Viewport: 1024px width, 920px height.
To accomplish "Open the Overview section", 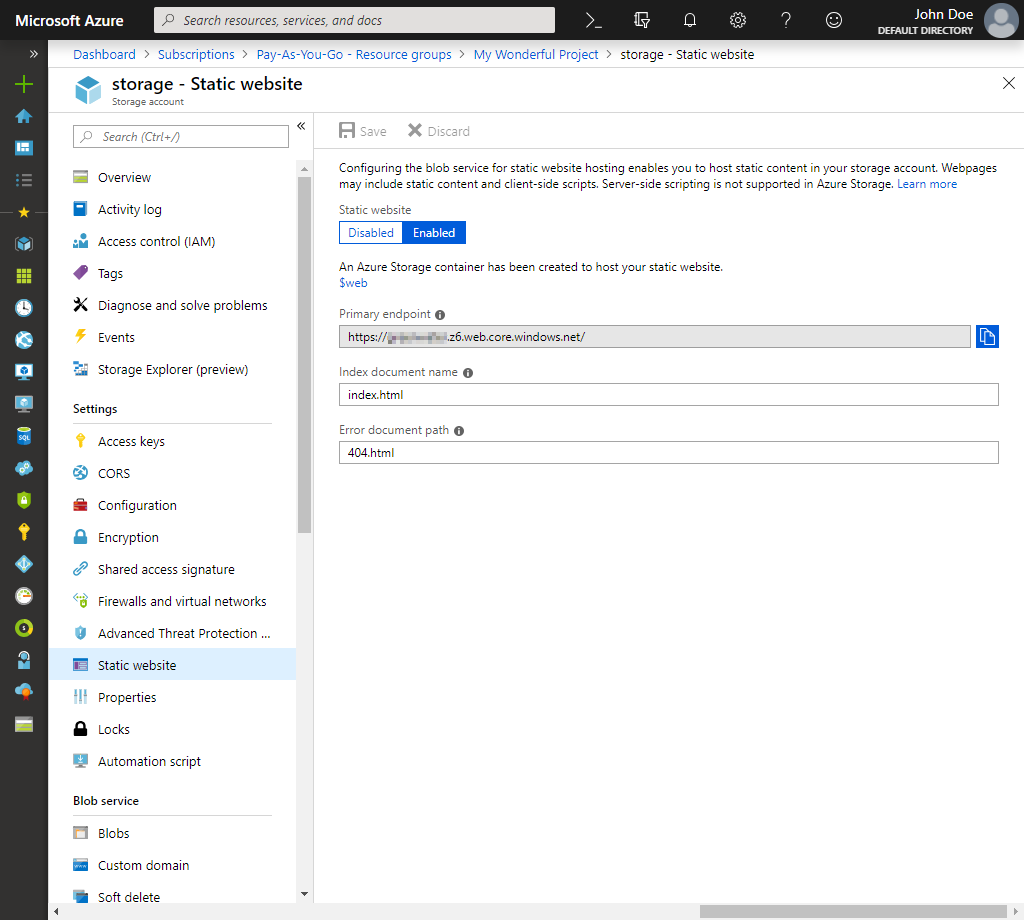I will coord(126,177).
